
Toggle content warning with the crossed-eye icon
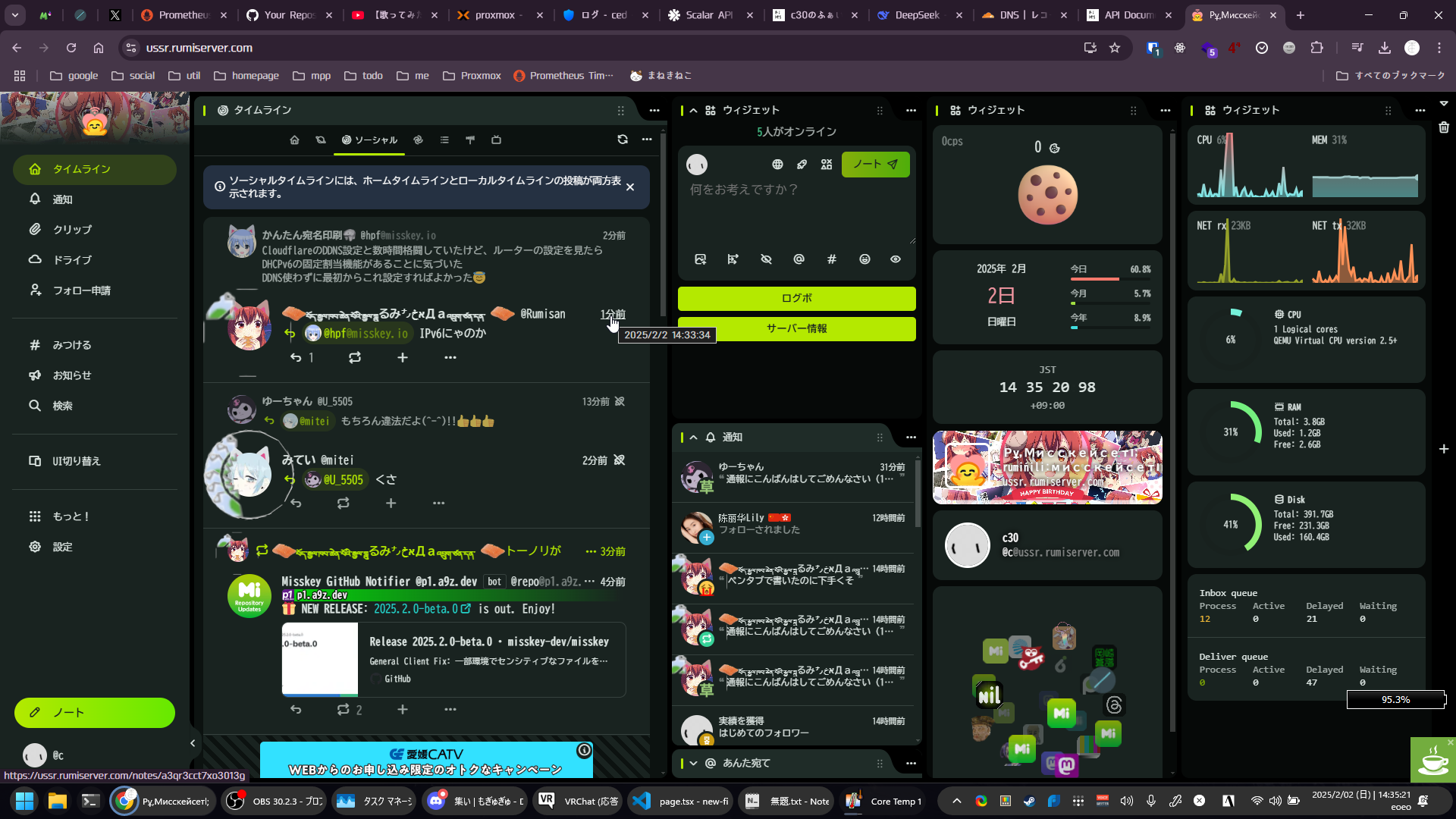click(x=766, y=259)
